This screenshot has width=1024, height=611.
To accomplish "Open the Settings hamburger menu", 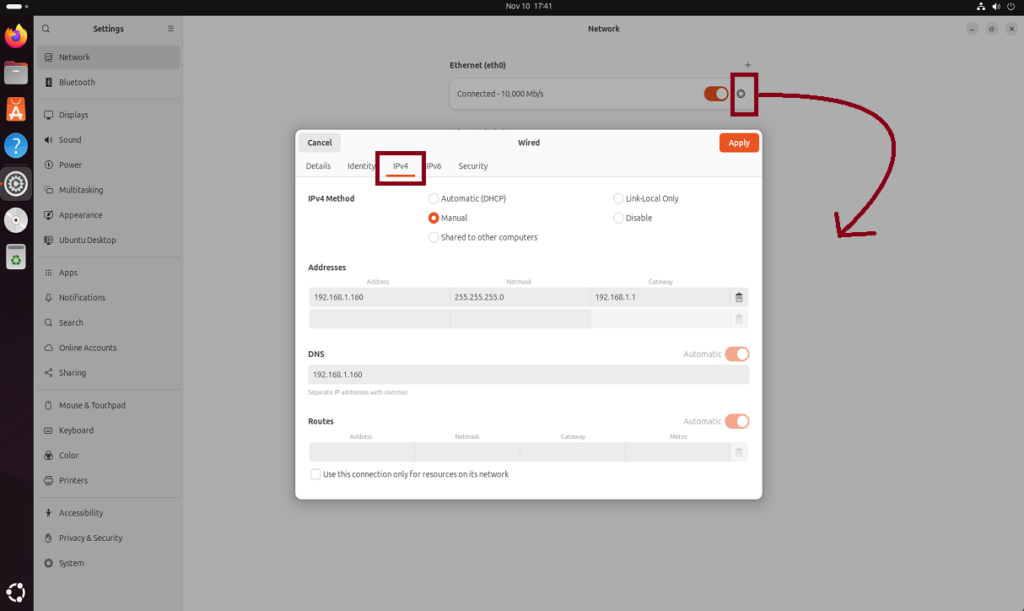I will coord(170,29).
